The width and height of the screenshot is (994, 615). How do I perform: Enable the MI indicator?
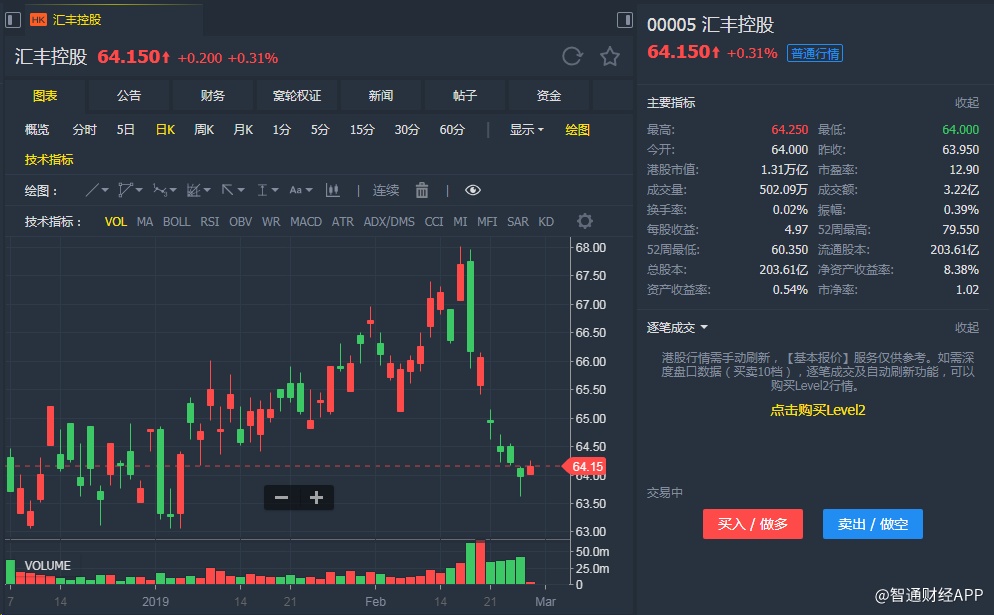pyautogui.click(x=460, y=222)
